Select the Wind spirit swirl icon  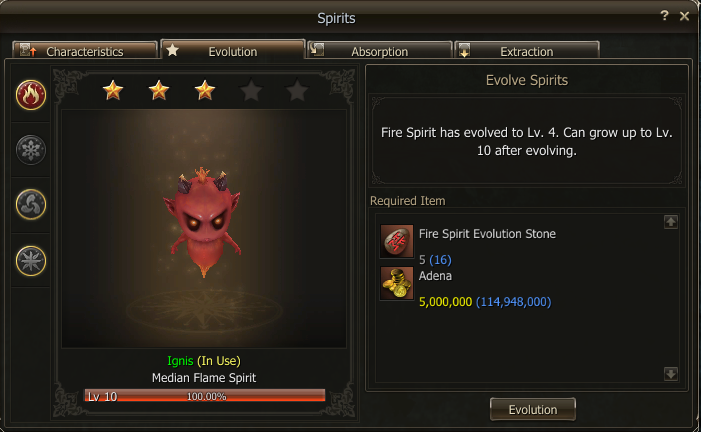[31, 205]
